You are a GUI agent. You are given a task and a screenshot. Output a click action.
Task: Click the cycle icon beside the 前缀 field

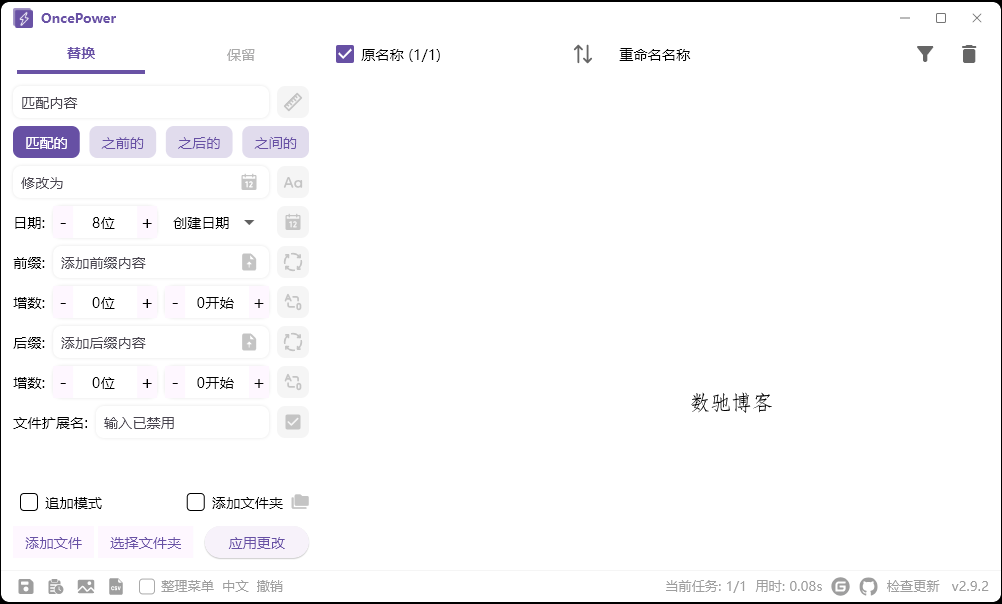[x=293, y=262]
